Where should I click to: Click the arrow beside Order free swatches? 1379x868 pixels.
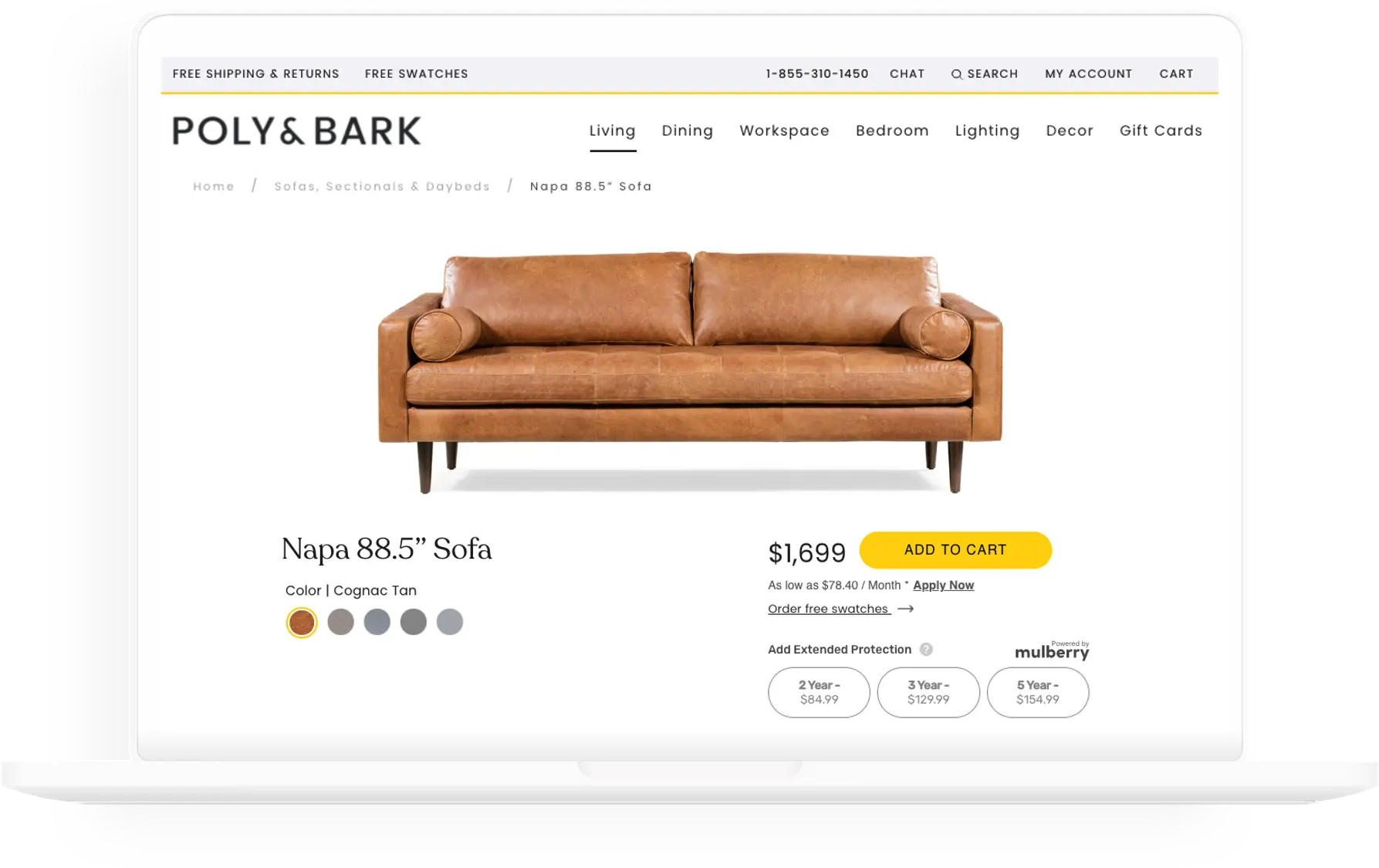pos(906,609)
